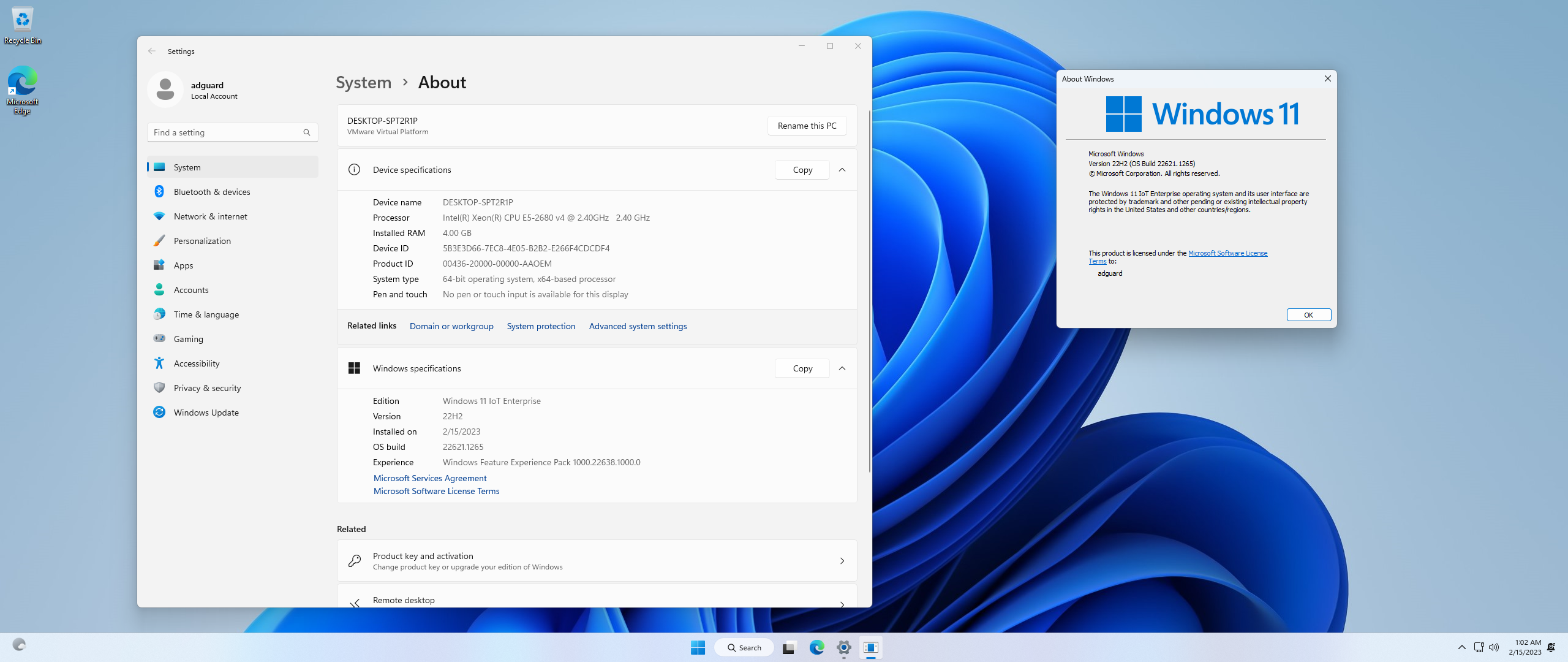Launch Edge from the taskbar
The image size is (1568, 662).
coord(816,647)
